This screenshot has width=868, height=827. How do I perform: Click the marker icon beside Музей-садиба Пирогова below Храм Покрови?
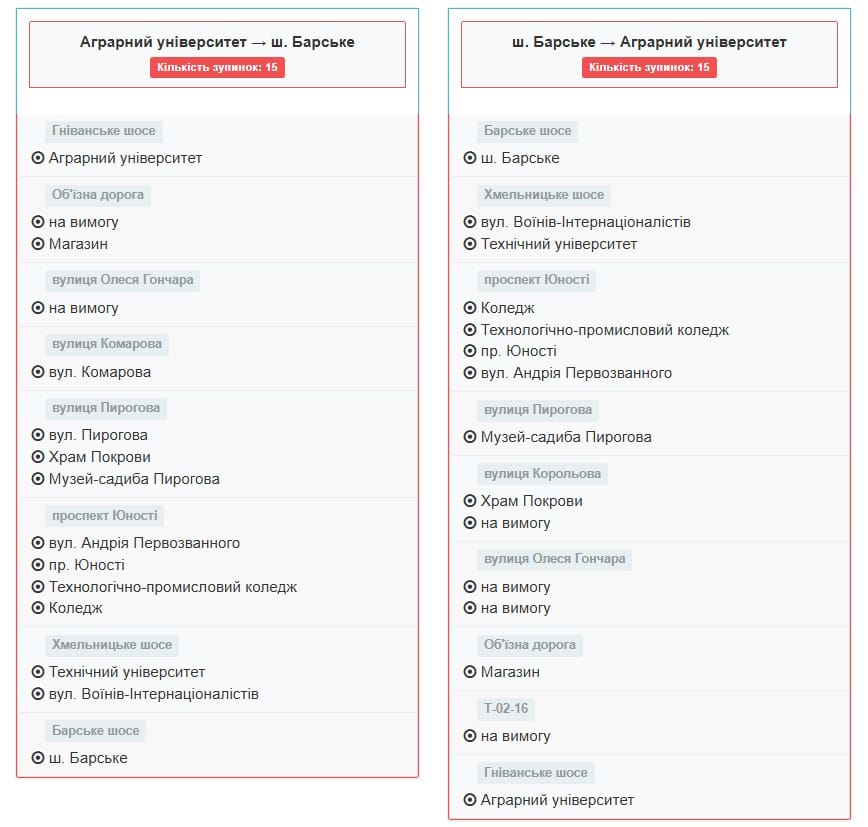pos(38,479)
